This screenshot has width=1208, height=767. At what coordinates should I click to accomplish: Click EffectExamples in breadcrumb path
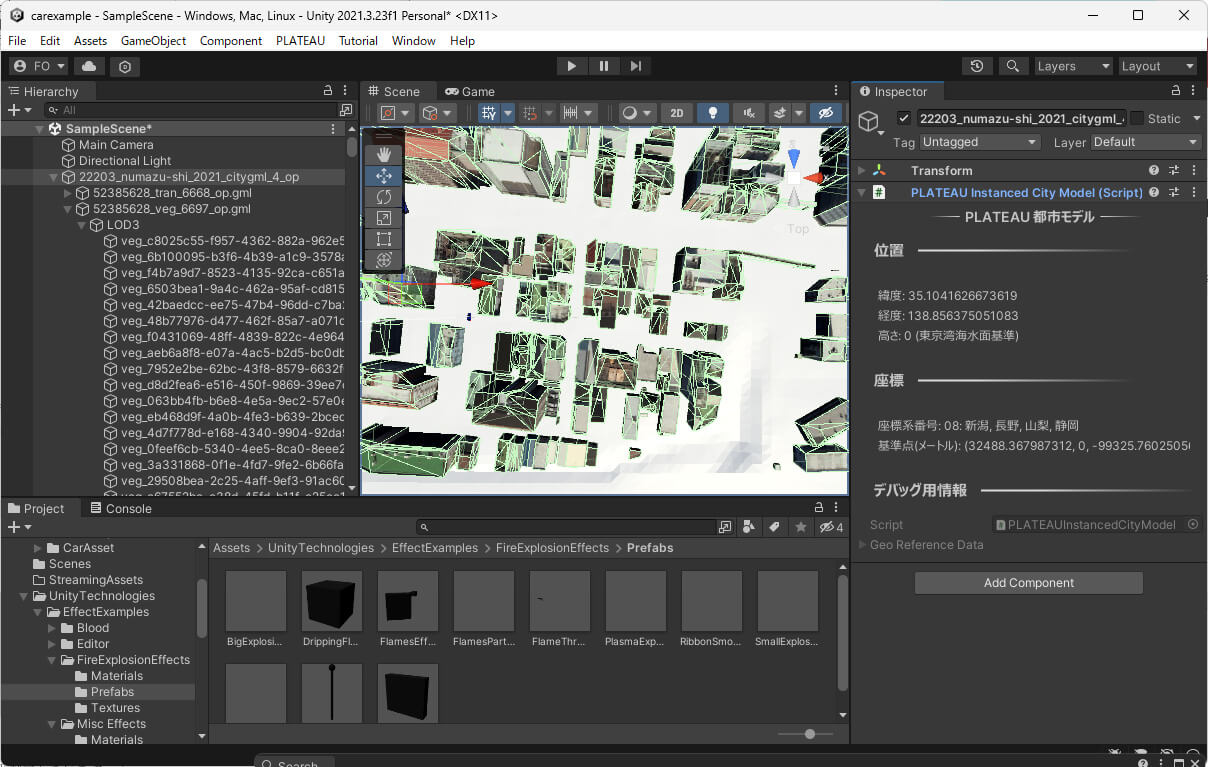435,548
